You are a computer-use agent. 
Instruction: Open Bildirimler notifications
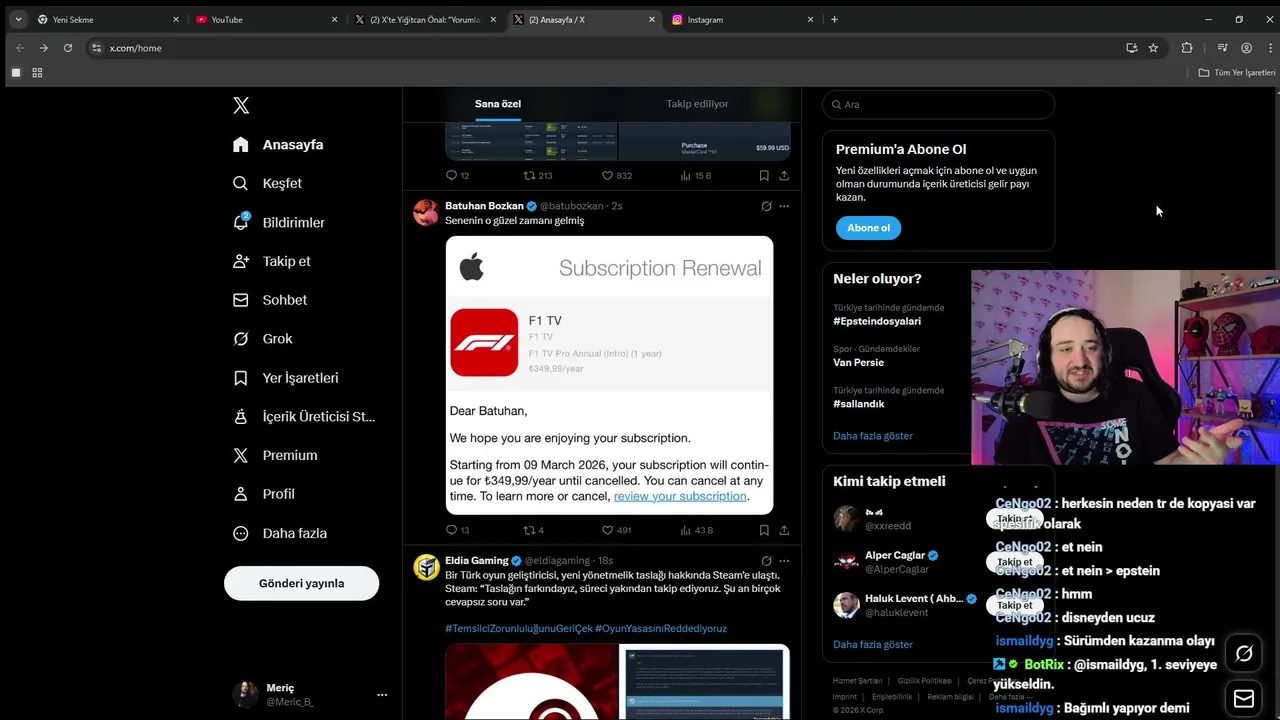pos(278,222)
